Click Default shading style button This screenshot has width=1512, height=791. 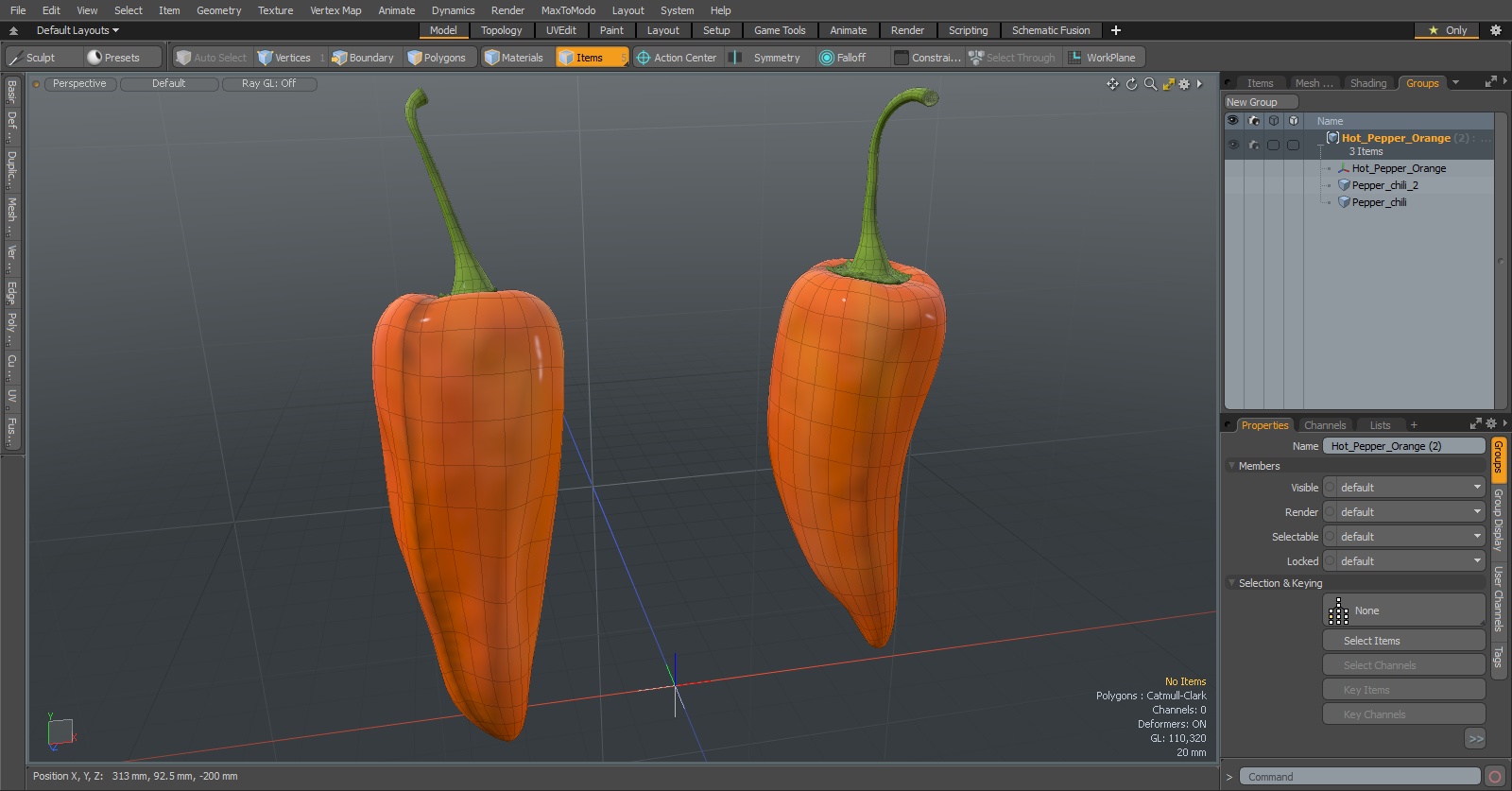coord(169,84)
